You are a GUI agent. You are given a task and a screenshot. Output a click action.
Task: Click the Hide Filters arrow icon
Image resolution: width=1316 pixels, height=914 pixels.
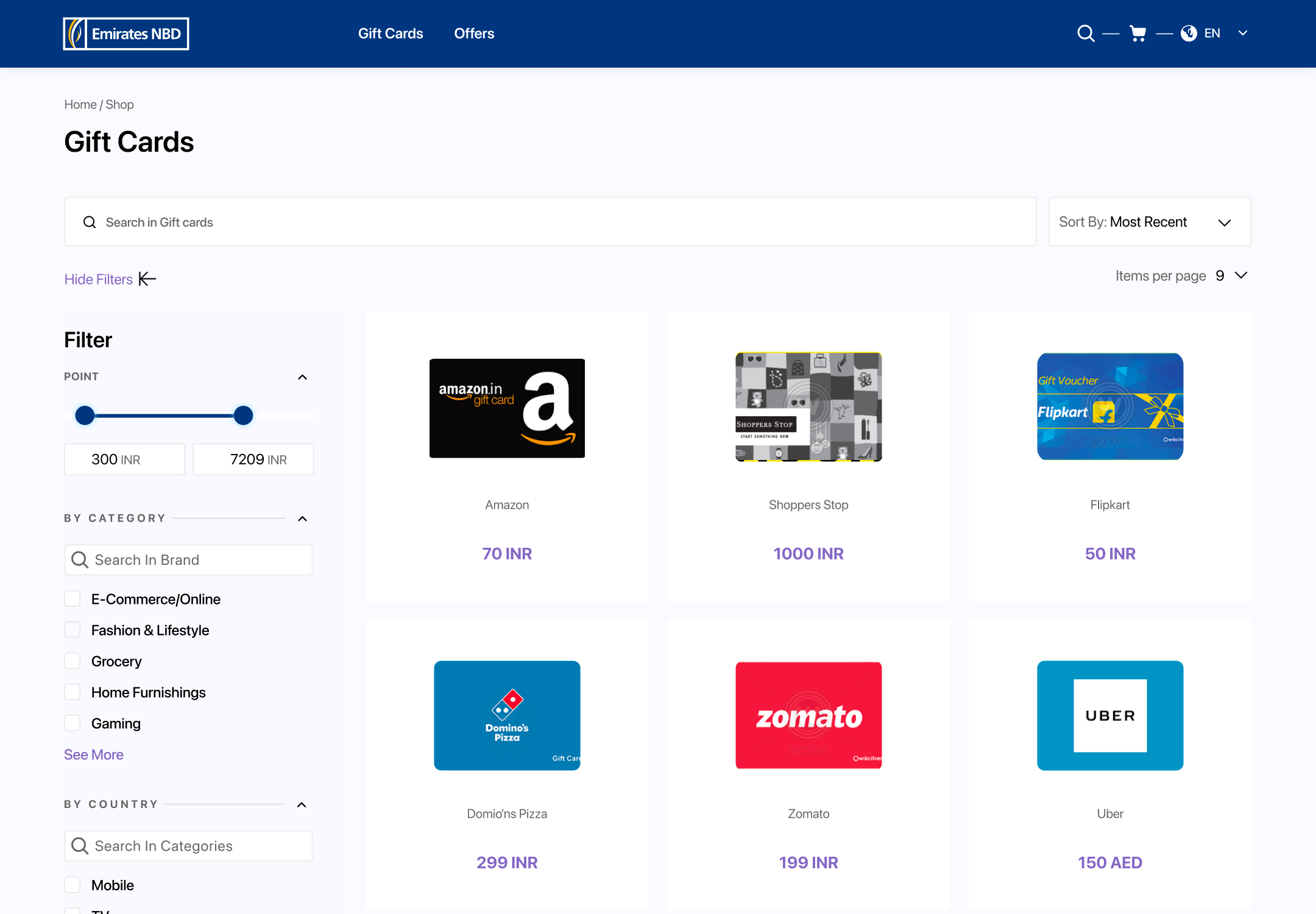pos(147,279)
